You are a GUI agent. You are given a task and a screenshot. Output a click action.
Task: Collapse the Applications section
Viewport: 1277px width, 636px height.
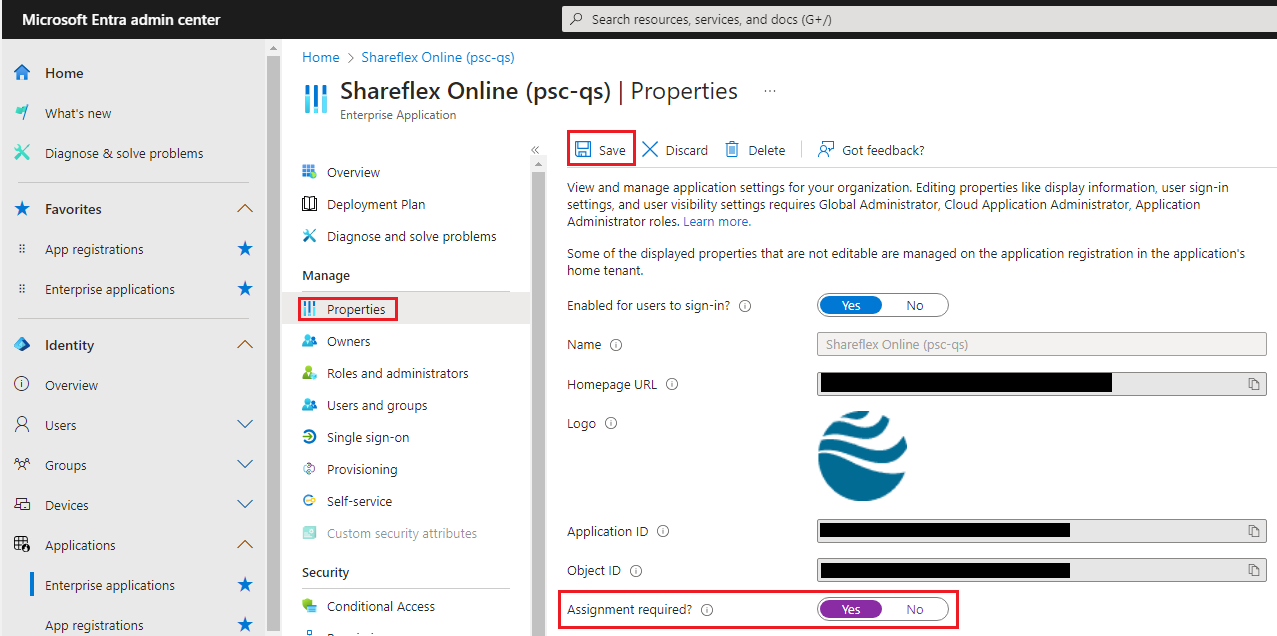[245, 545]
